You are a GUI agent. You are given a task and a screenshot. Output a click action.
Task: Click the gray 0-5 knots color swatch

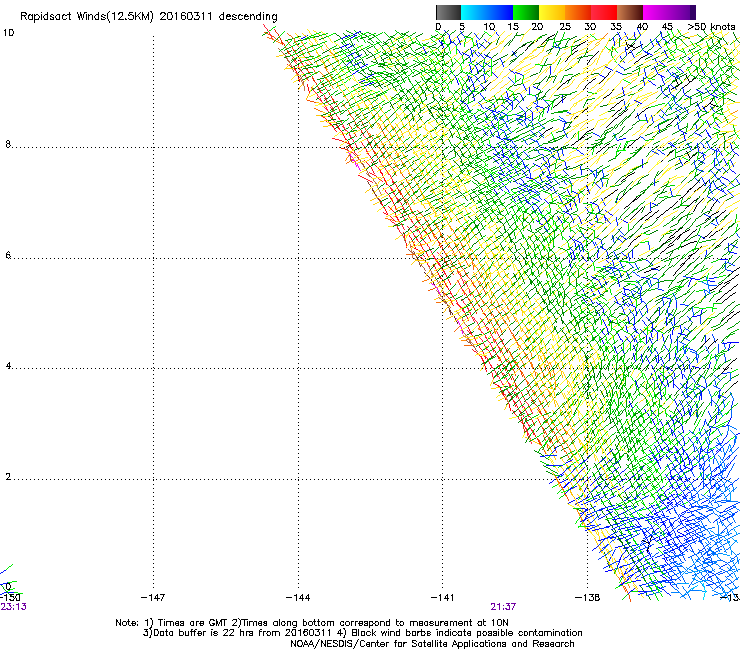coord(448,12)
